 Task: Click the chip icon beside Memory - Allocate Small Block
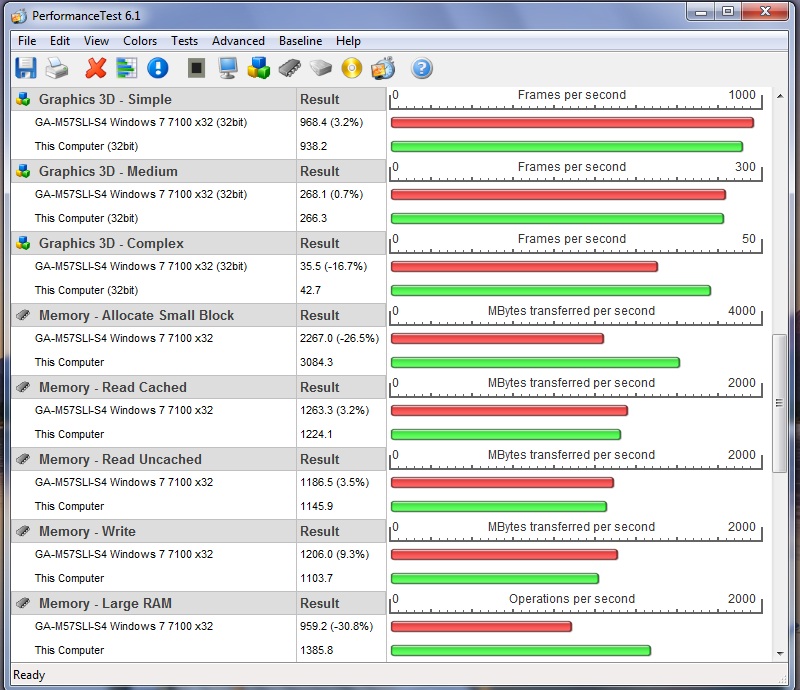(23, 315)
